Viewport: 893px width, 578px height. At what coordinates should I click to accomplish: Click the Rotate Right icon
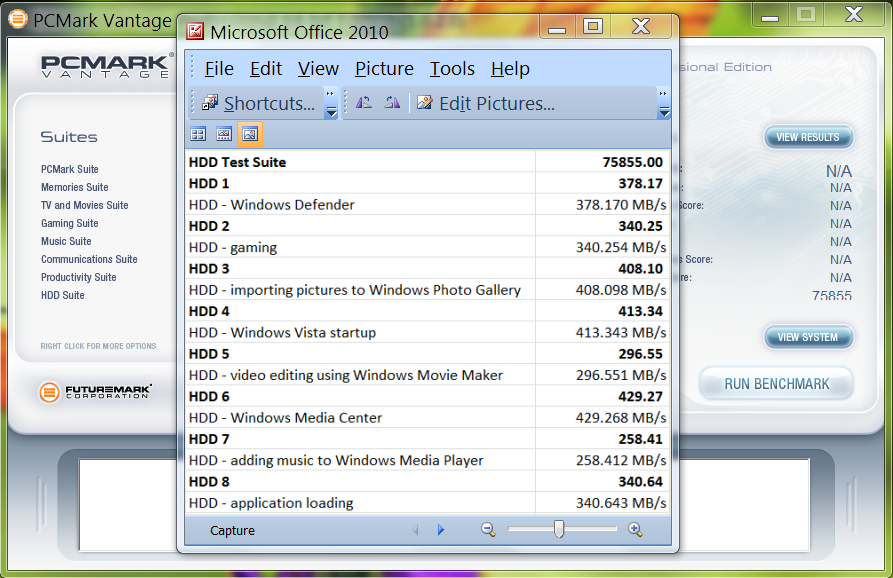392,103
